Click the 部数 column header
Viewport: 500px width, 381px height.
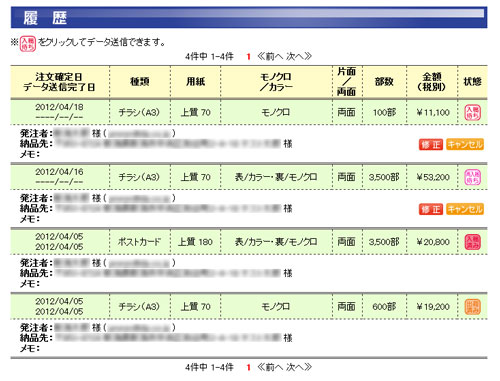click(384, 82)
